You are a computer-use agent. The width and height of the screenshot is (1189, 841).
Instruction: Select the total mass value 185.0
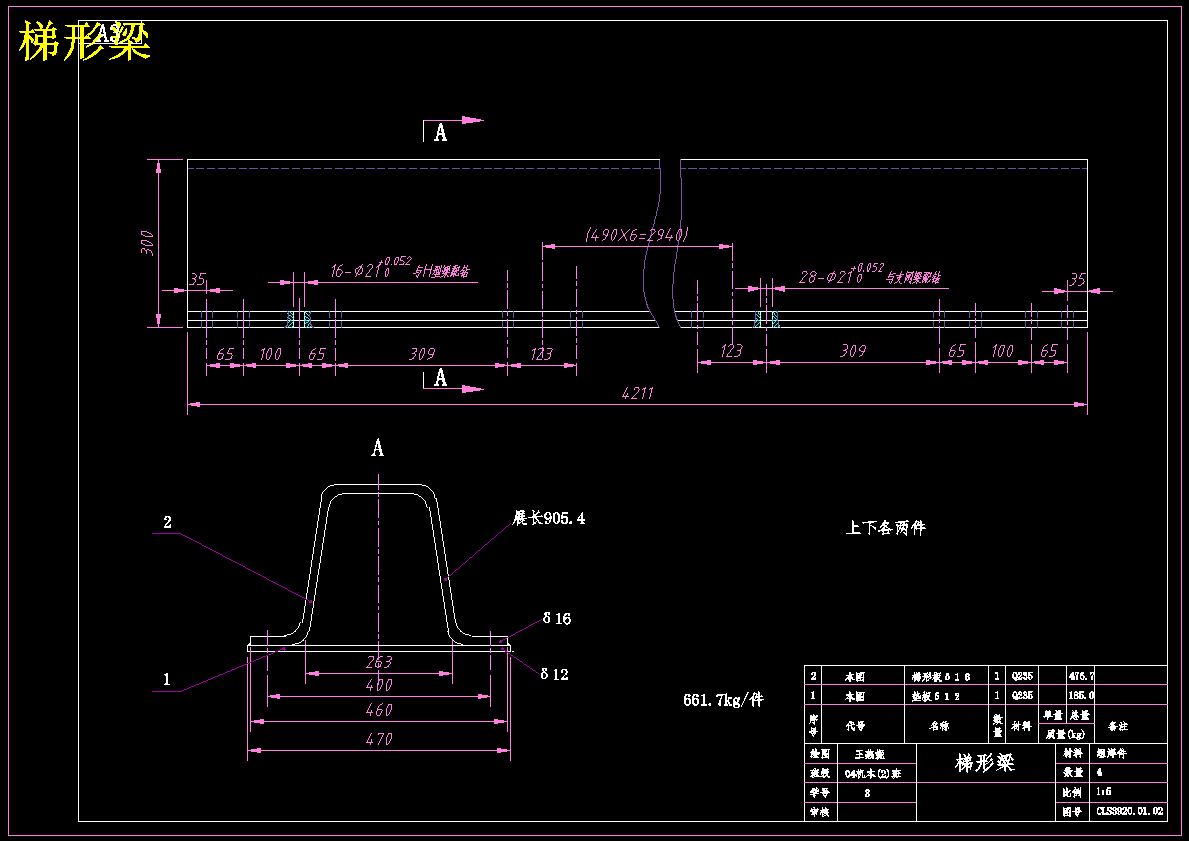(x=1081, y=695)
